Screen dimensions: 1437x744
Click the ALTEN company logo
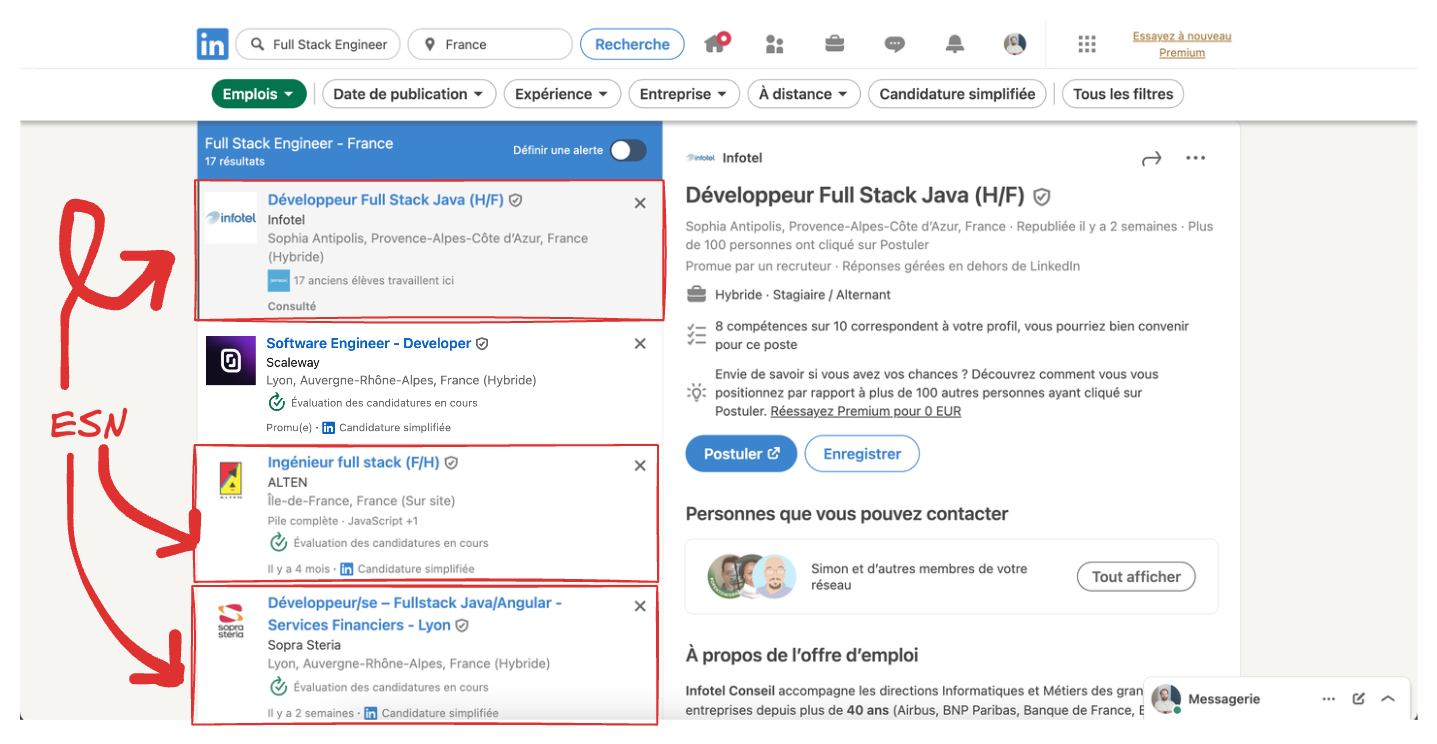231,481
